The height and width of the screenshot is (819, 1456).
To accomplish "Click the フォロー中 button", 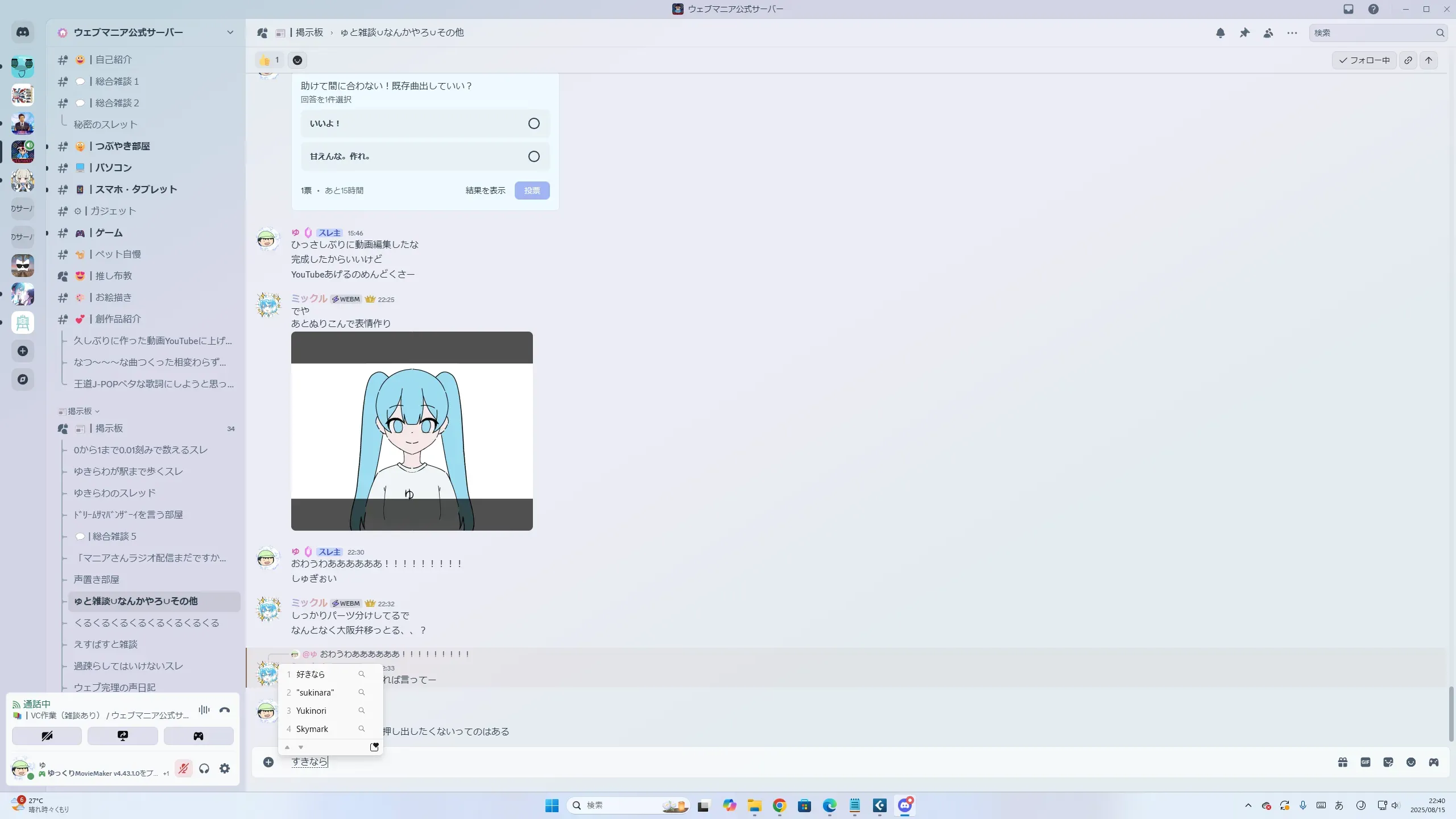I will click(1364, 60).
